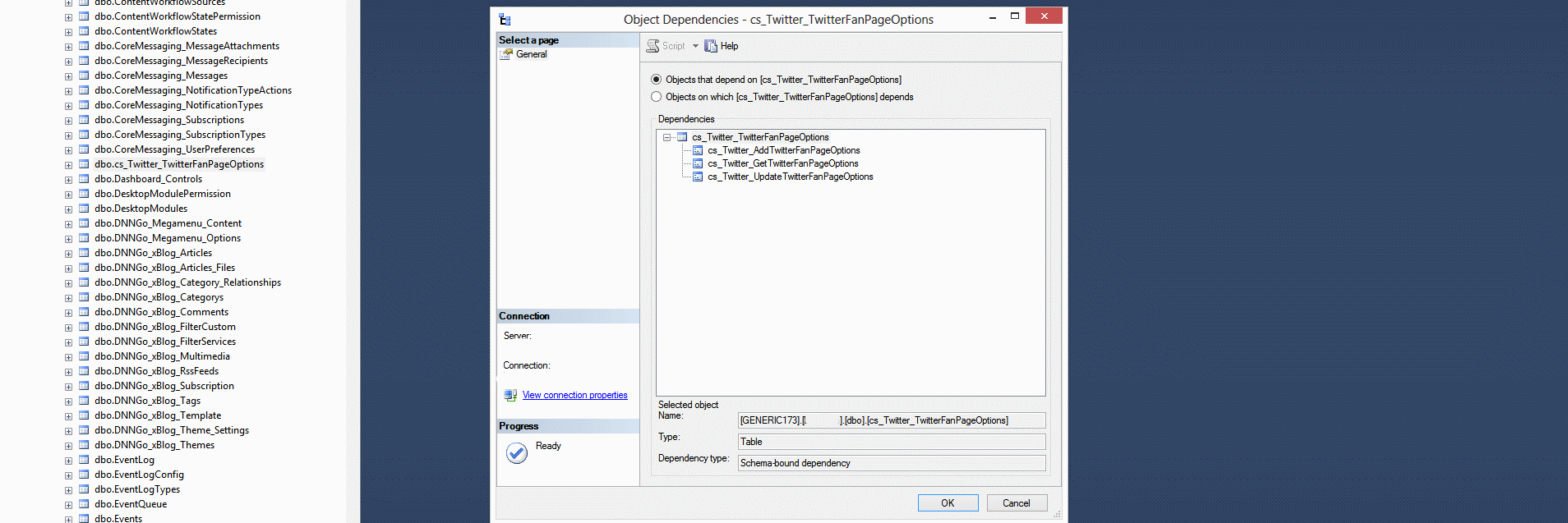
Task: Click the Type field showing Table
Action: click(892, 442)
